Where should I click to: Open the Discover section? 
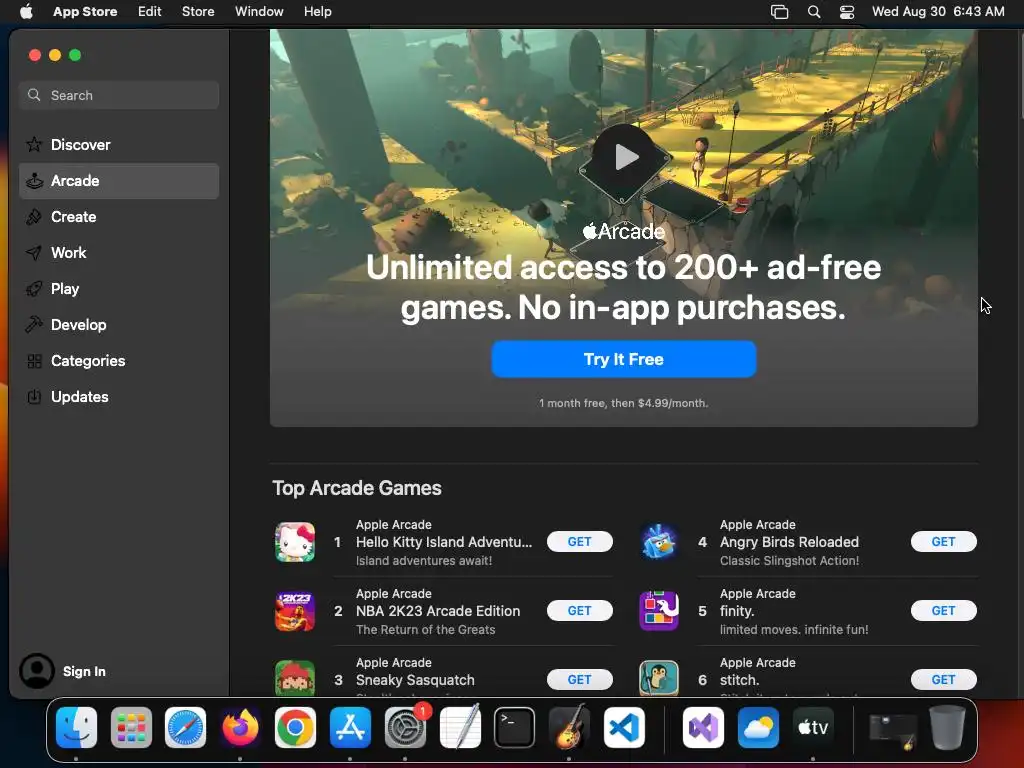click(119, 144)
